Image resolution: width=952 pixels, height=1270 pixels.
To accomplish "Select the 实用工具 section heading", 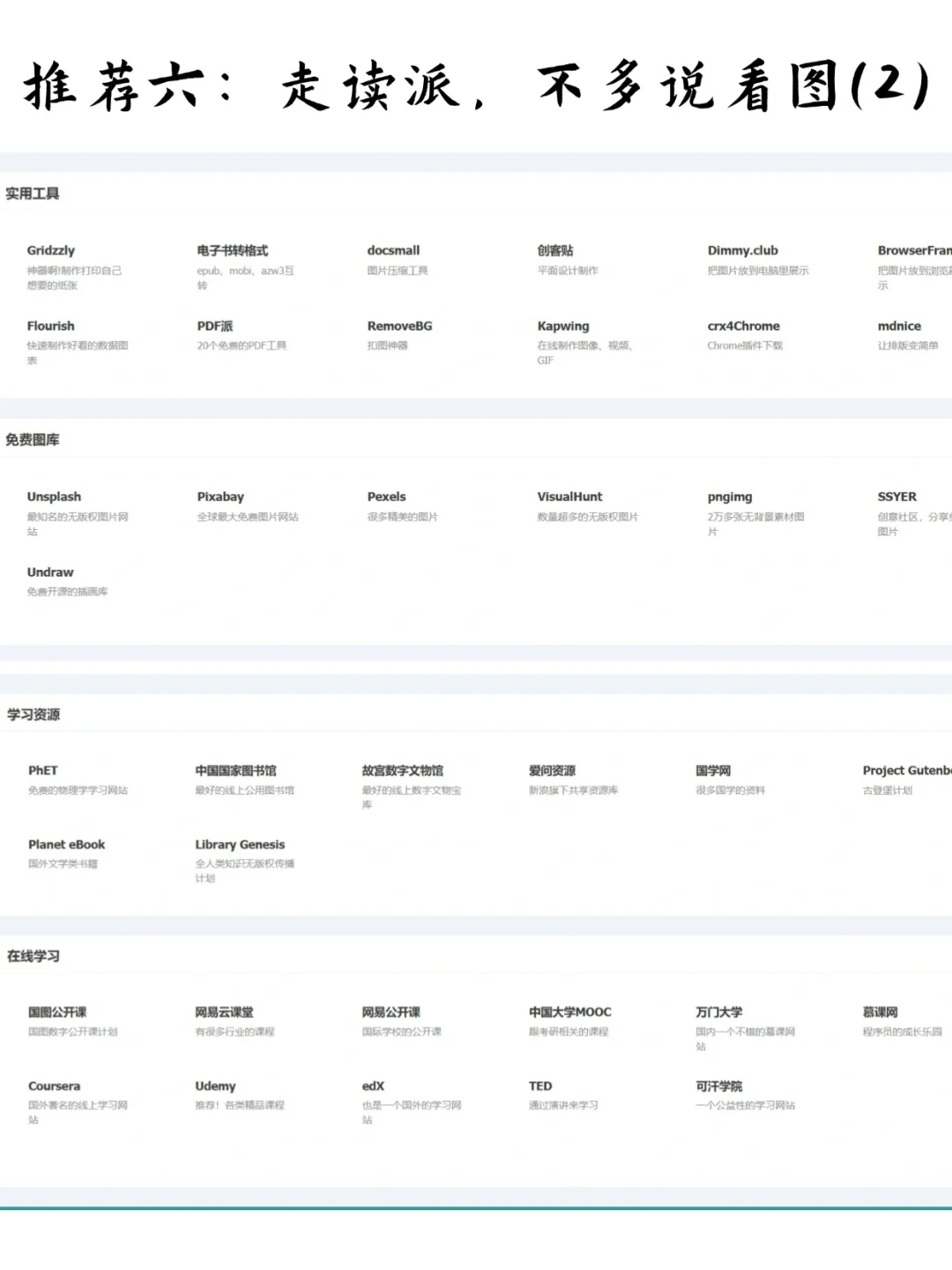I will (x=32, y=193).
